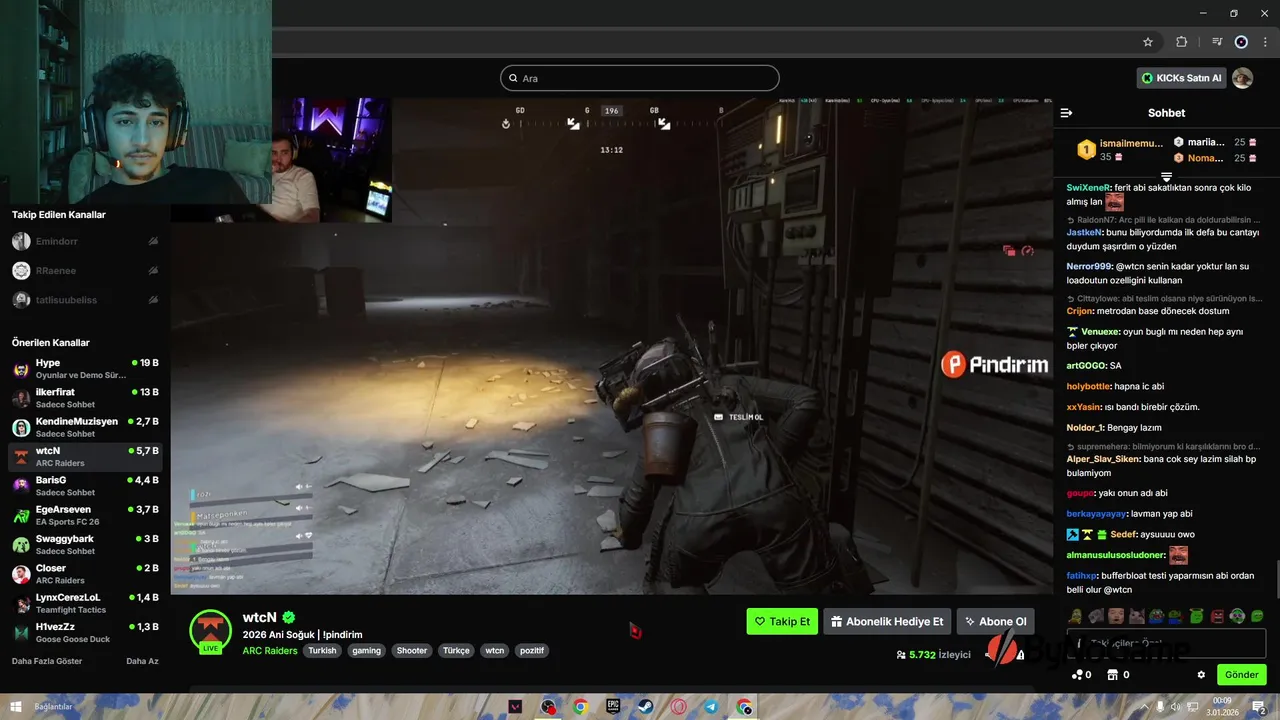Click the gaming tag
The height and width of the screenshot is (720, 1280).
tap(366, 650)
